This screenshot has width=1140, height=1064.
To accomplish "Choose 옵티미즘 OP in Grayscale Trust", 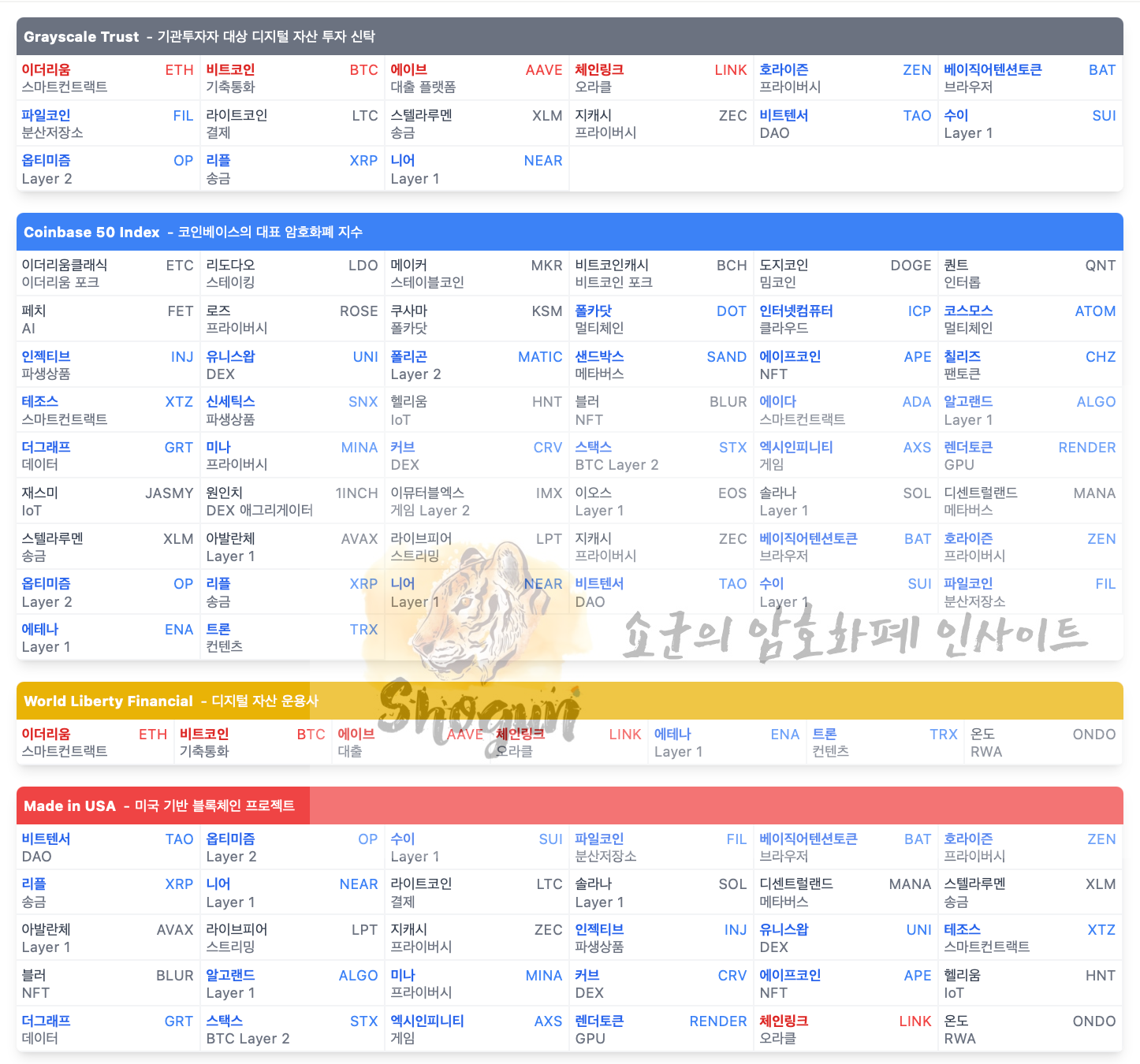I will click(x=108, y=169).
